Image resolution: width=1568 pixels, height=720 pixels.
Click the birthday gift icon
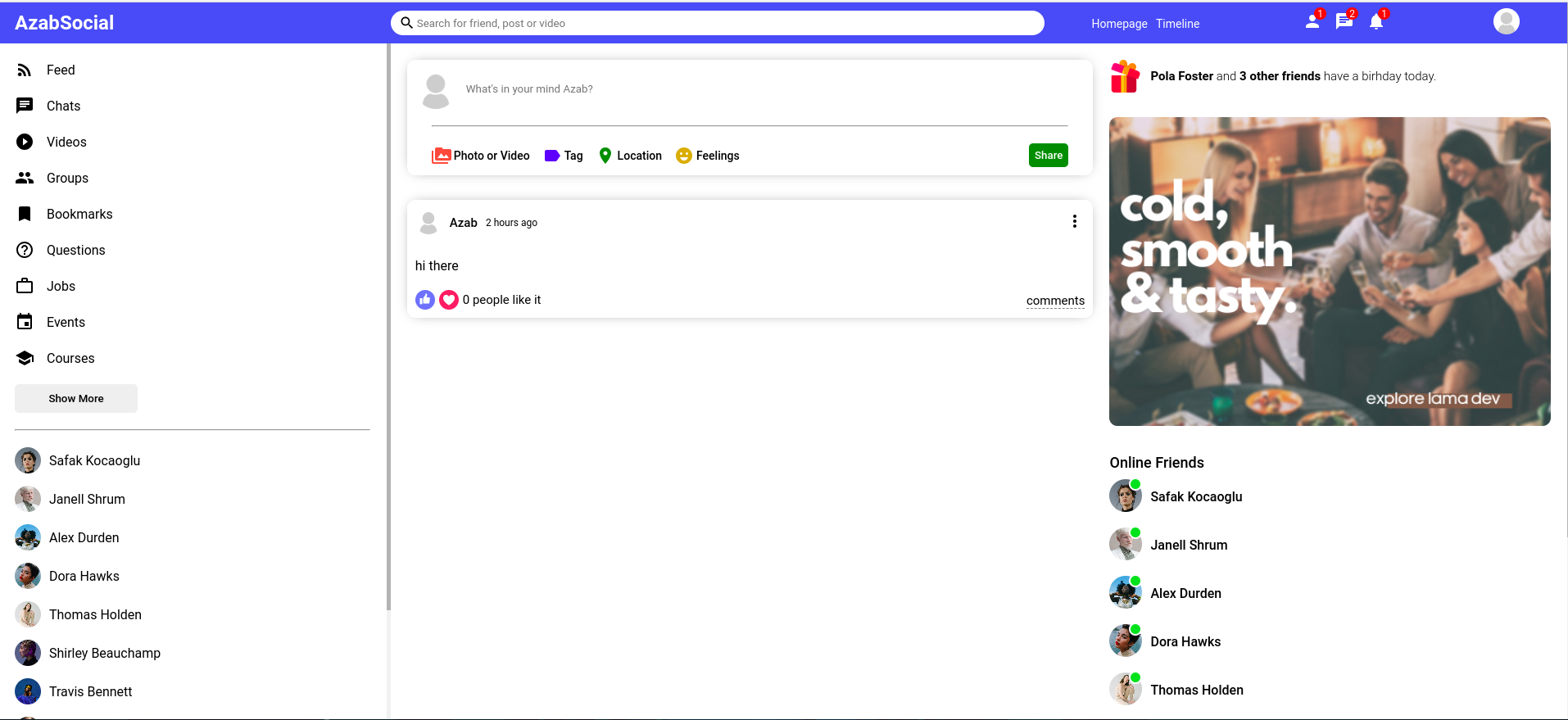click(x=1125, y=76)
